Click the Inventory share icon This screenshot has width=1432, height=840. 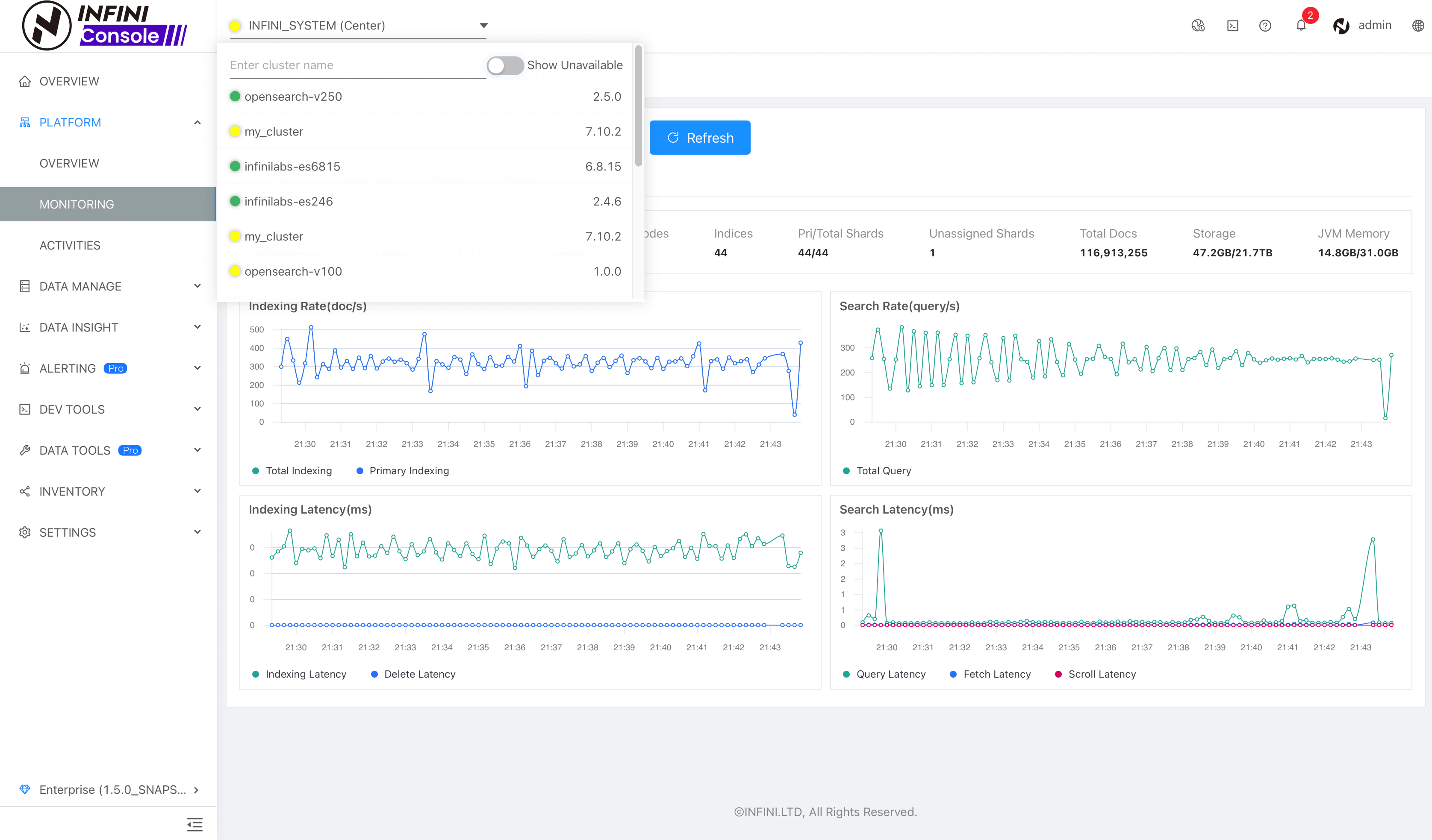pos(24,490)
